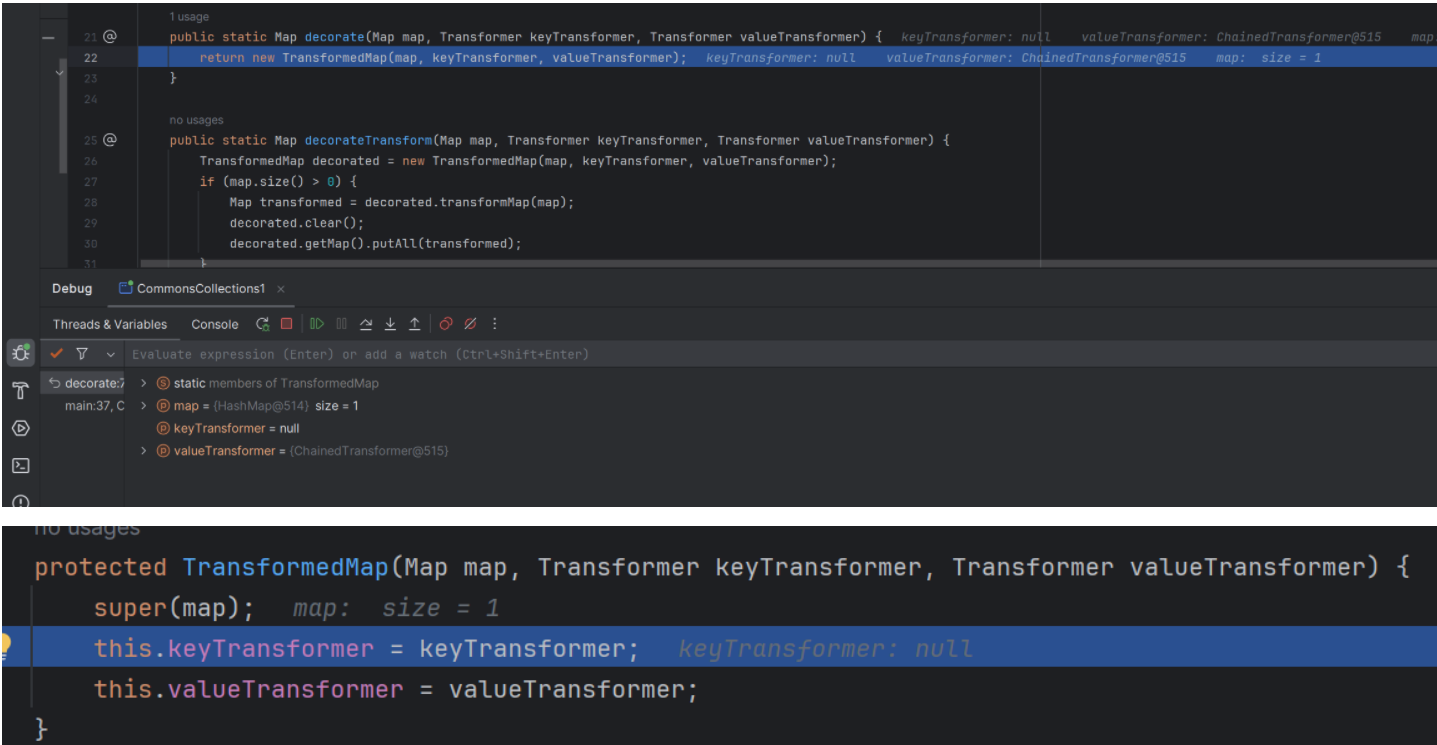Switch to the Threads & Variables tab
The width and height of the screenshot is (1437, 745).
[110, 324]
